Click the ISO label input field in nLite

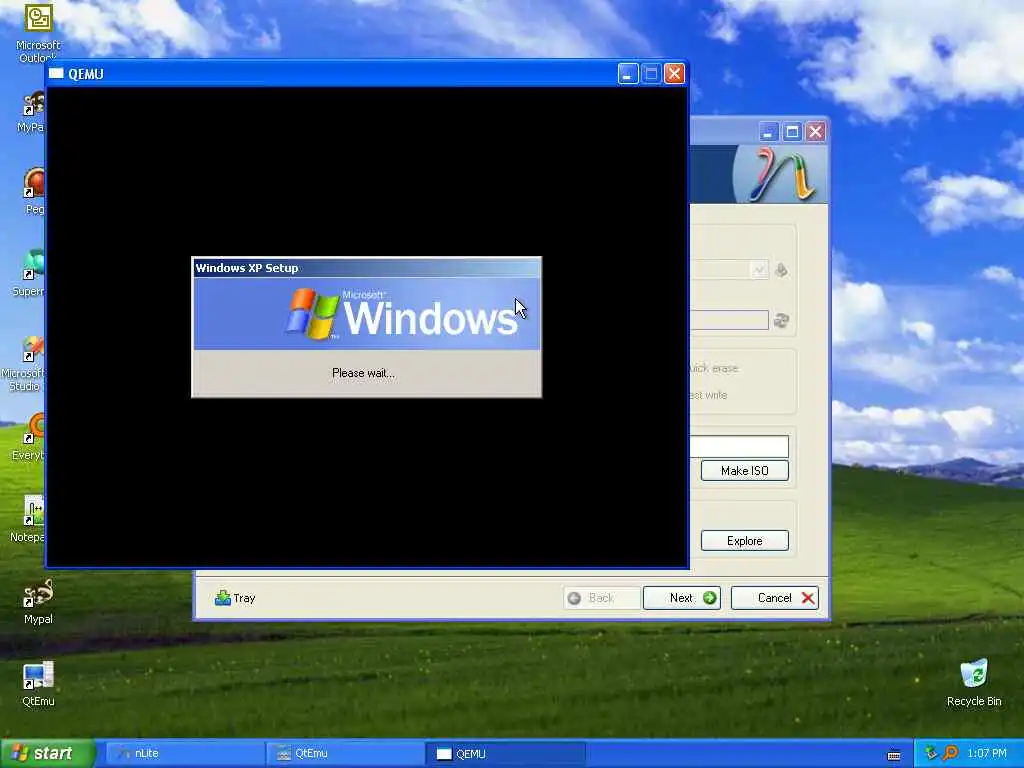[x=739, y=447]
